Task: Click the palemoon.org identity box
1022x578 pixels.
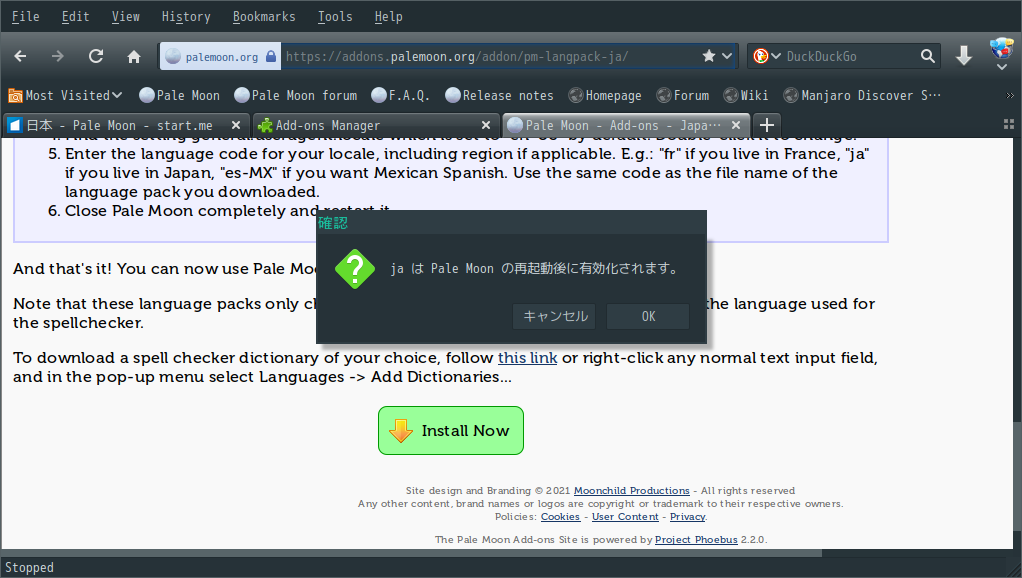Action: coord(222,57)
